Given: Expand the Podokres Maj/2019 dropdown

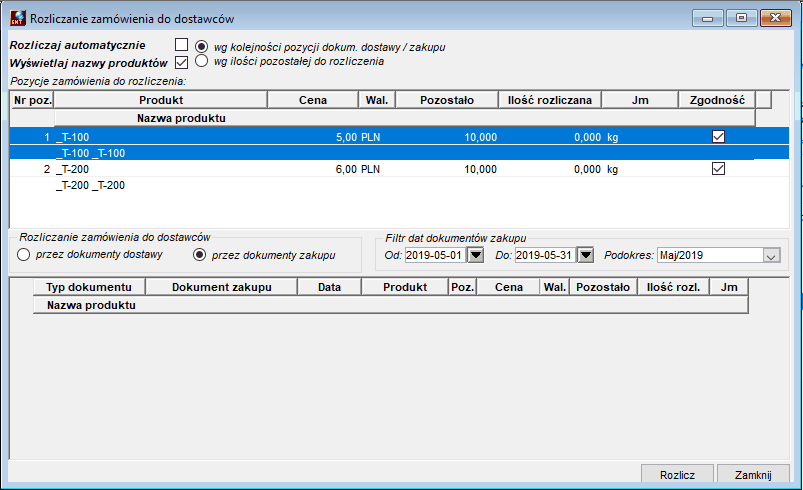Looking at the screenshot, I should pyautogui.click(x=771, y=255).
